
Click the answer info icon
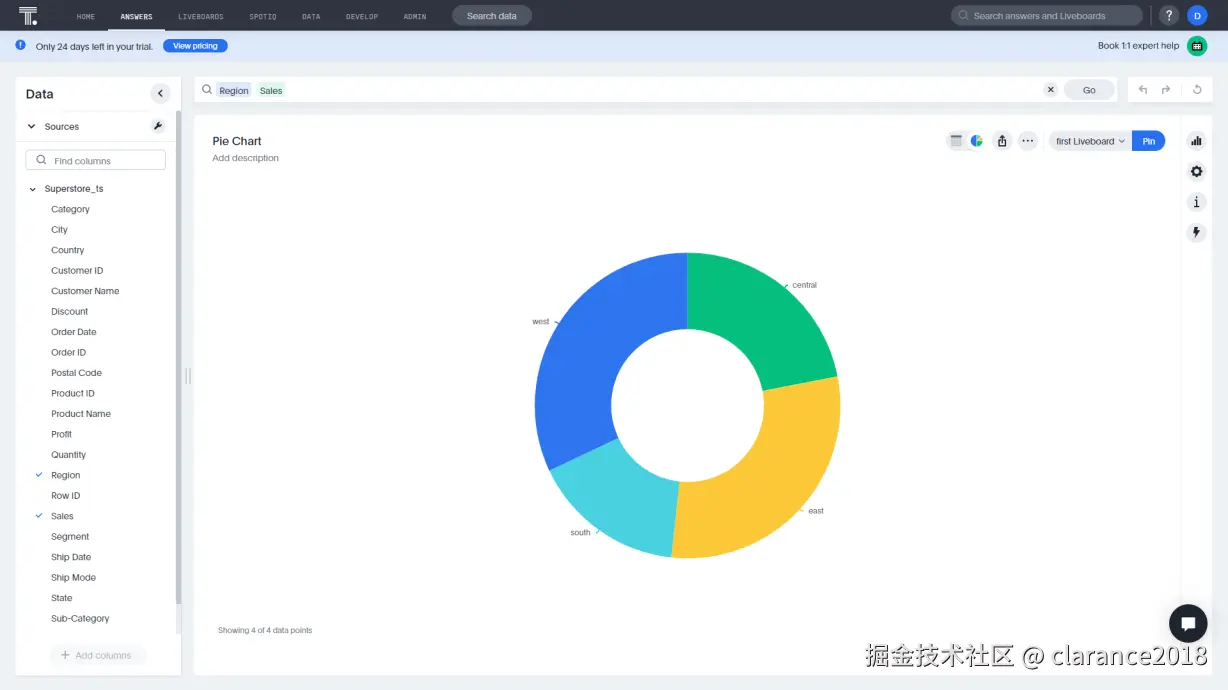coord(1196,202)
